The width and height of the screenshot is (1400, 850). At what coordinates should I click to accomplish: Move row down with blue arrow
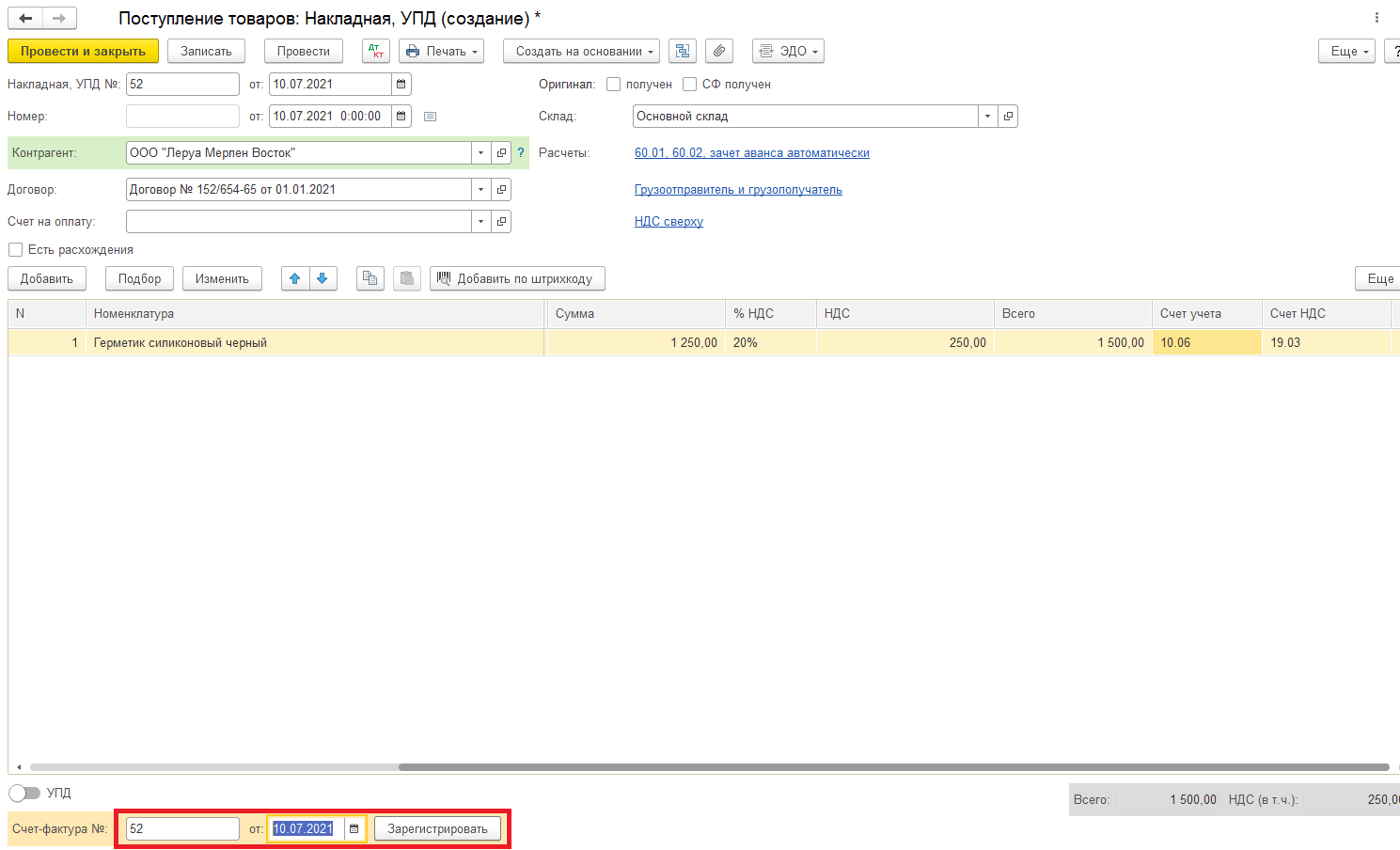(x=322, y=278)
